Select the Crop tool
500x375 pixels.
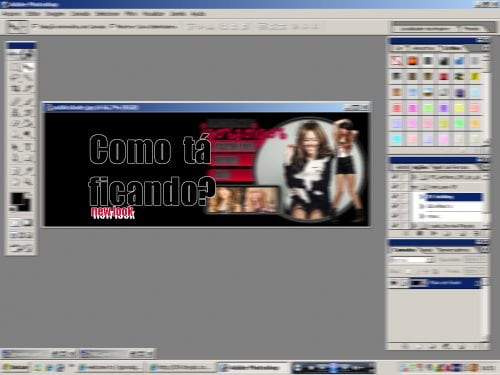coord(15,88)
